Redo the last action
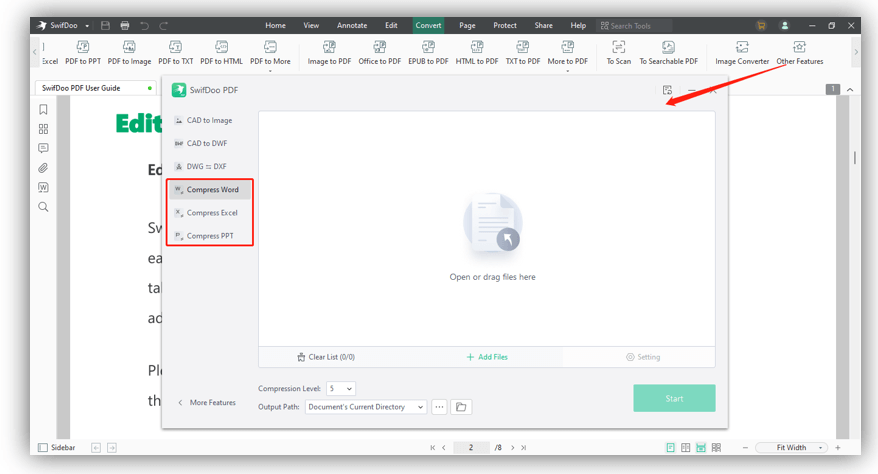The width and height of the screenshot is (878, 474). 164,26
